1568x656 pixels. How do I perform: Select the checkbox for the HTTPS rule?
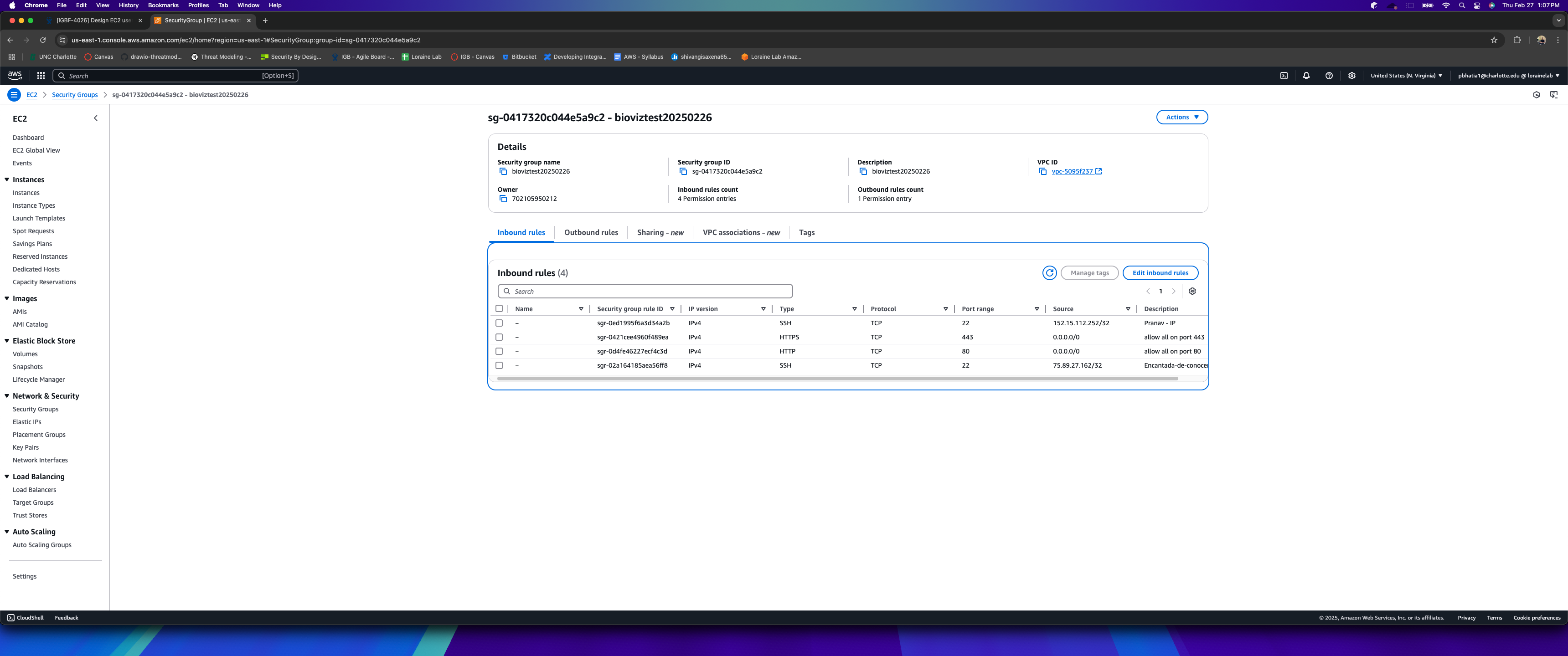pos(499,337)
